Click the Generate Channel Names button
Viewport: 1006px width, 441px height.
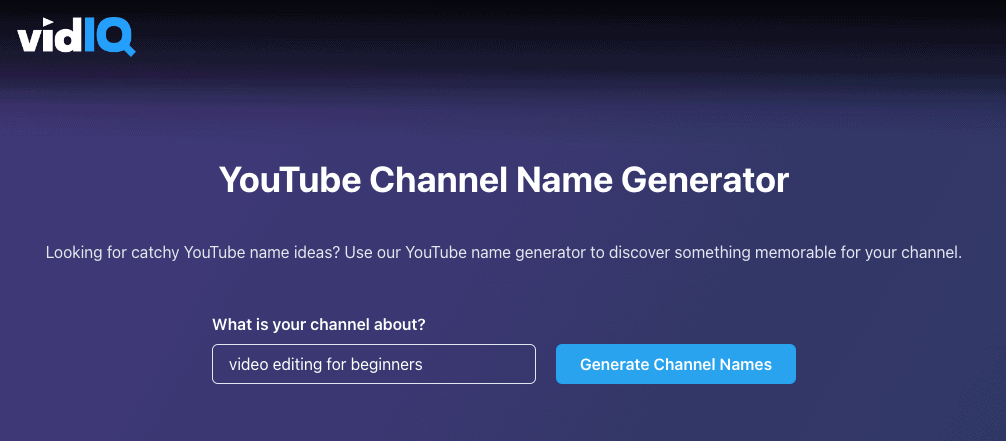point(676,364)
